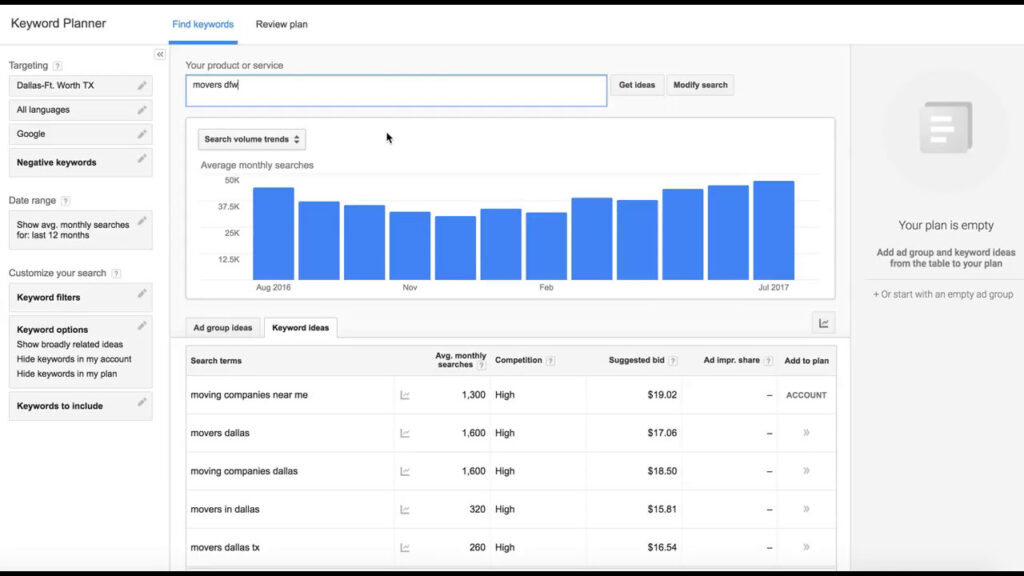
Task: Show trend chart for movers in dallas
Action: [405, 509]
